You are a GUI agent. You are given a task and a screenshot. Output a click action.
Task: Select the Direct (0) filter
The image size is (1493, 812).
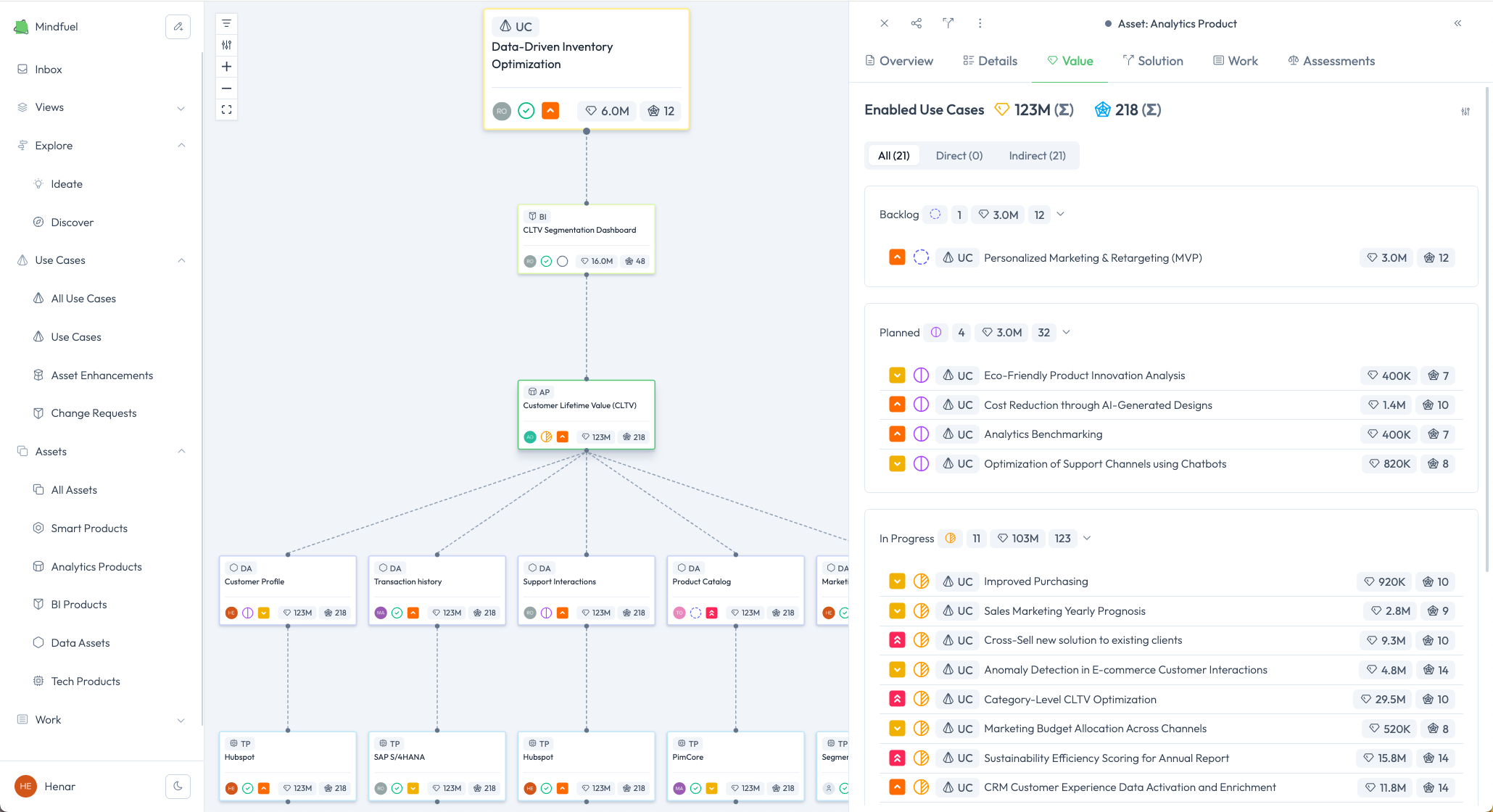point(959,156)
